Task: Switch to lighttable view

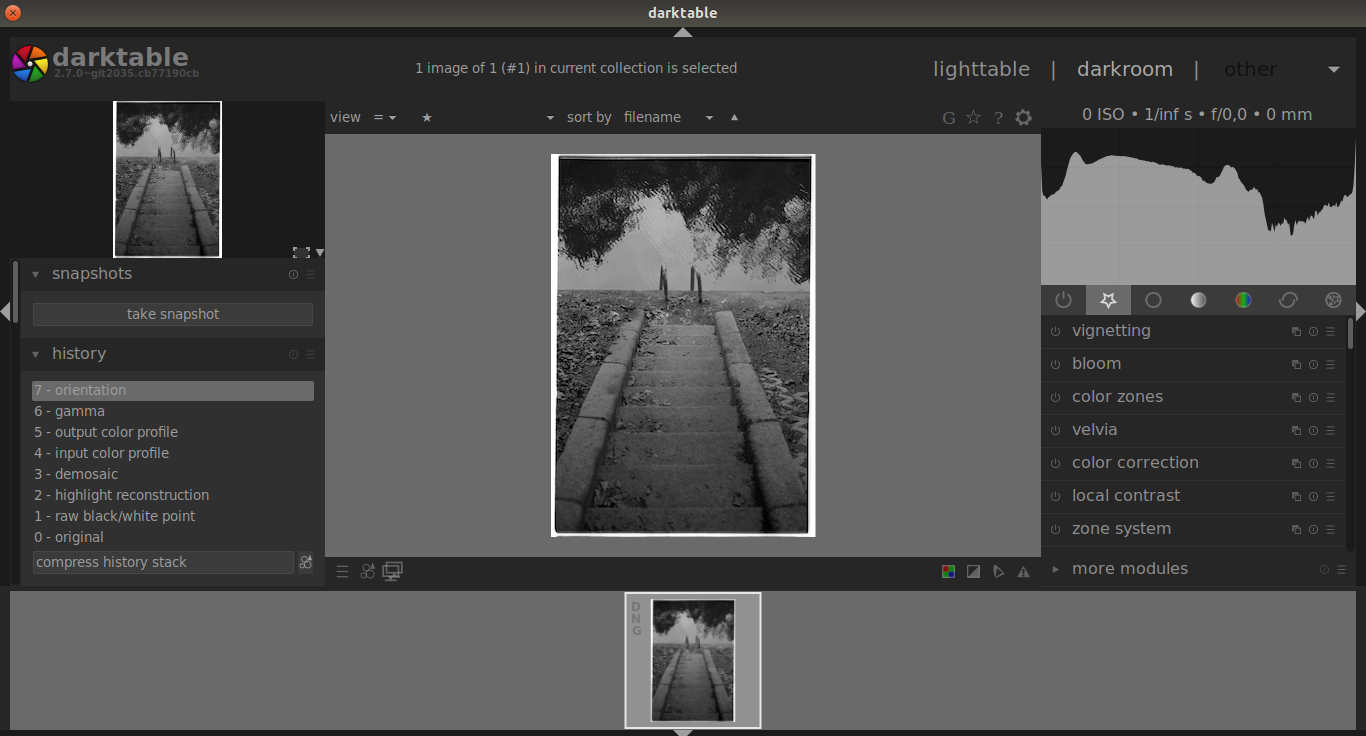Action: (981, 69)
